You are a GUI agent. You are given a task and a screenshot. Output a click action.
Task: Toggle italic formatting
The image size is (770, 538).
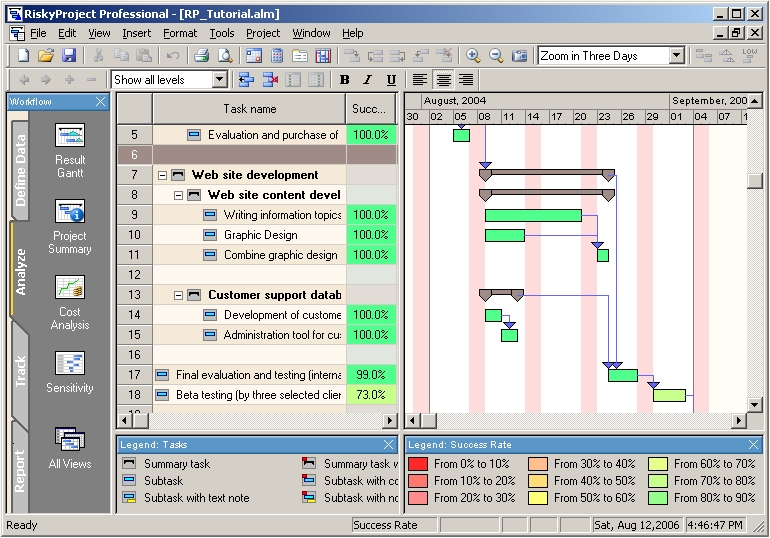pos(367,80)
